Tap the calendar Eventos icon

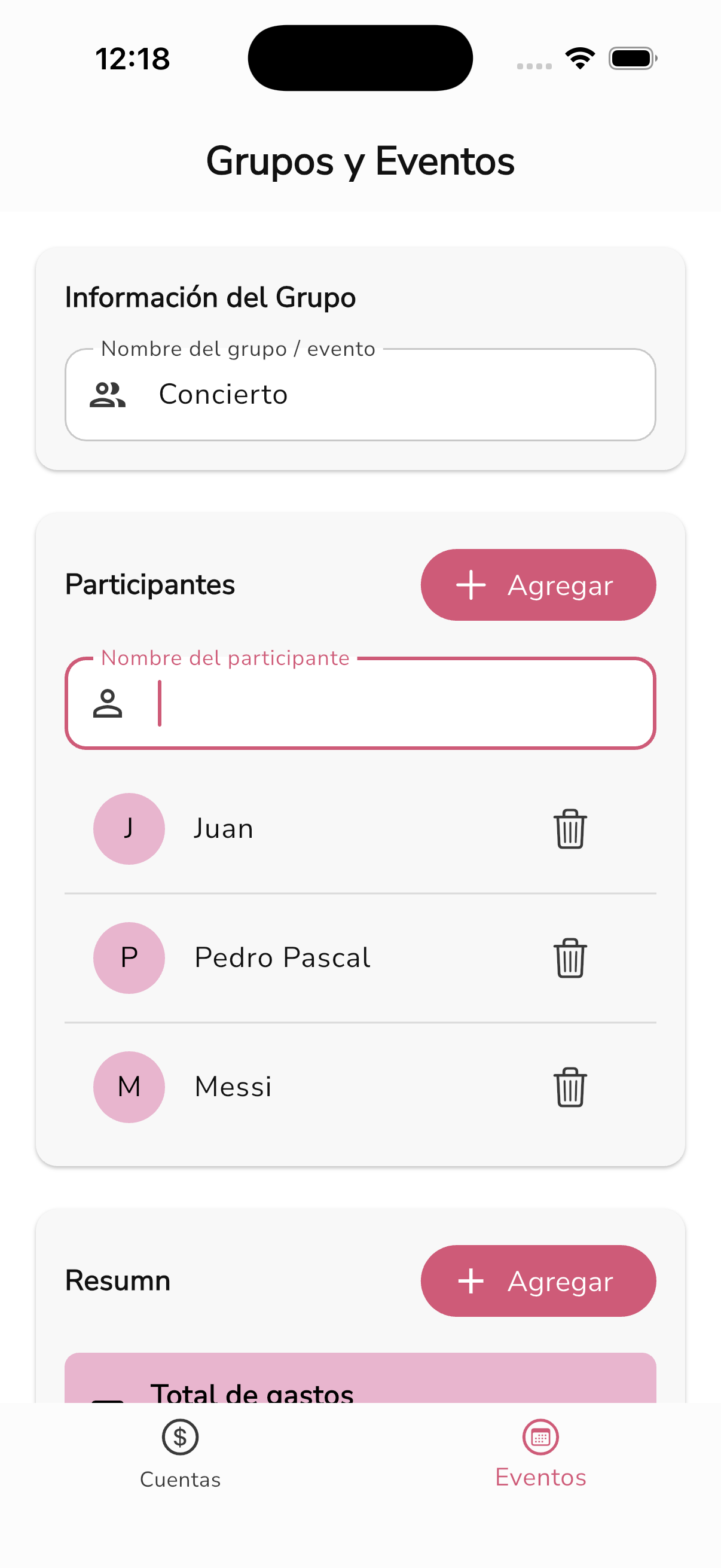[540, 1436]
